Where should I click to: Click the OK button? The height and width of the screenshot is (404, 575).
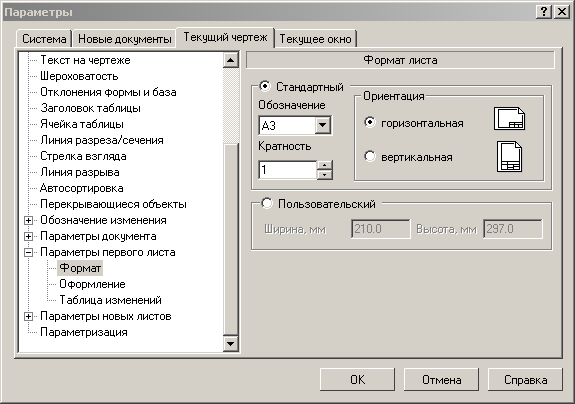pos(357,380)
